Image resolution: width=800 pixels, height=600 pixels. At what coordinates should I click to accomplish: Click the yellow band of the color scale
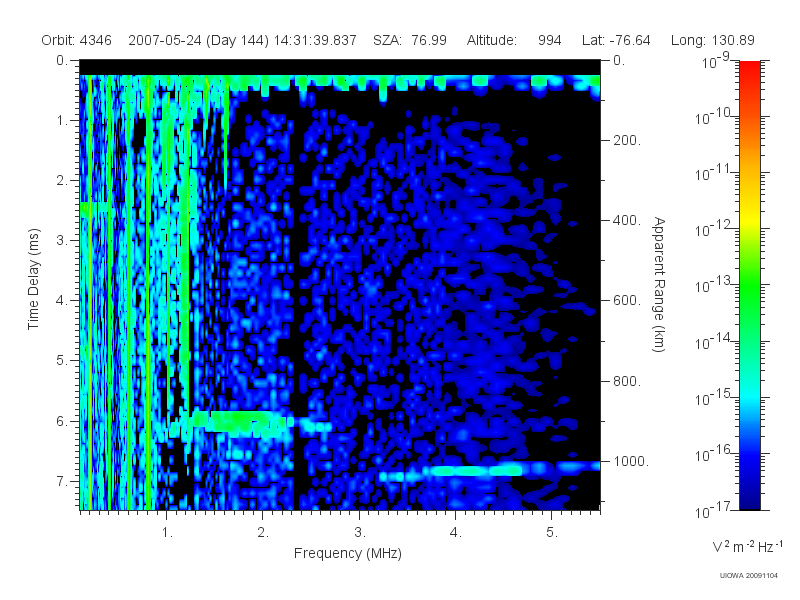750,219
